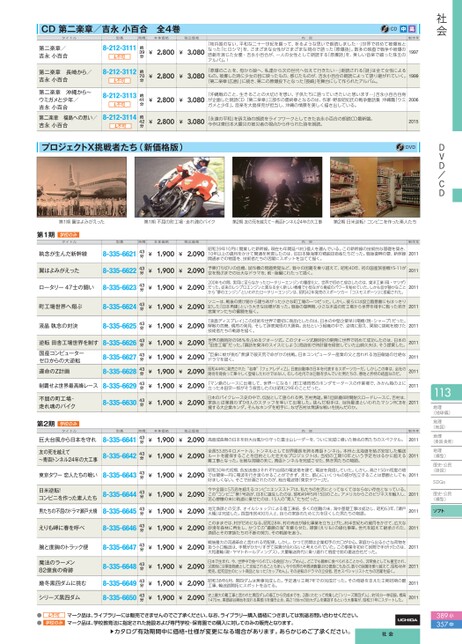Click product code 8-335-6648

[120, 566]
